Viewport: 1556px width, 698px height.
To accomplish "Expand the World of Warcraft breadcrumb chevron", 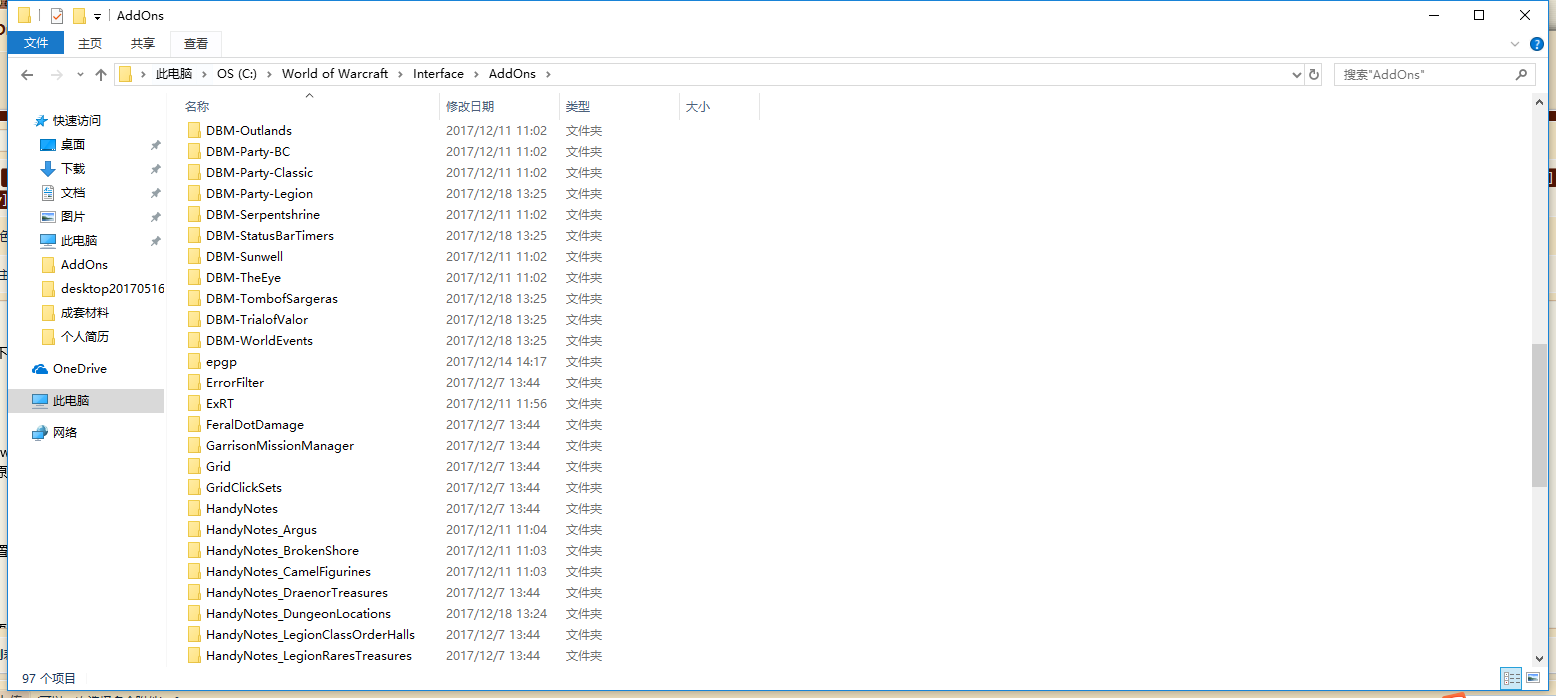I will (401, 74).
